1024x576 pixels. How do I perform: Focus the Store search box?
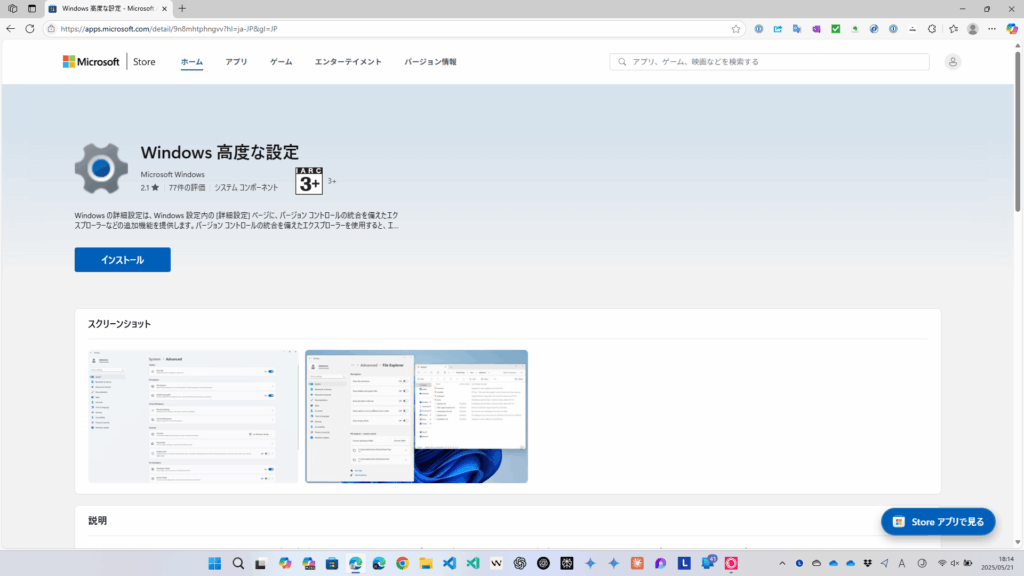769,61
